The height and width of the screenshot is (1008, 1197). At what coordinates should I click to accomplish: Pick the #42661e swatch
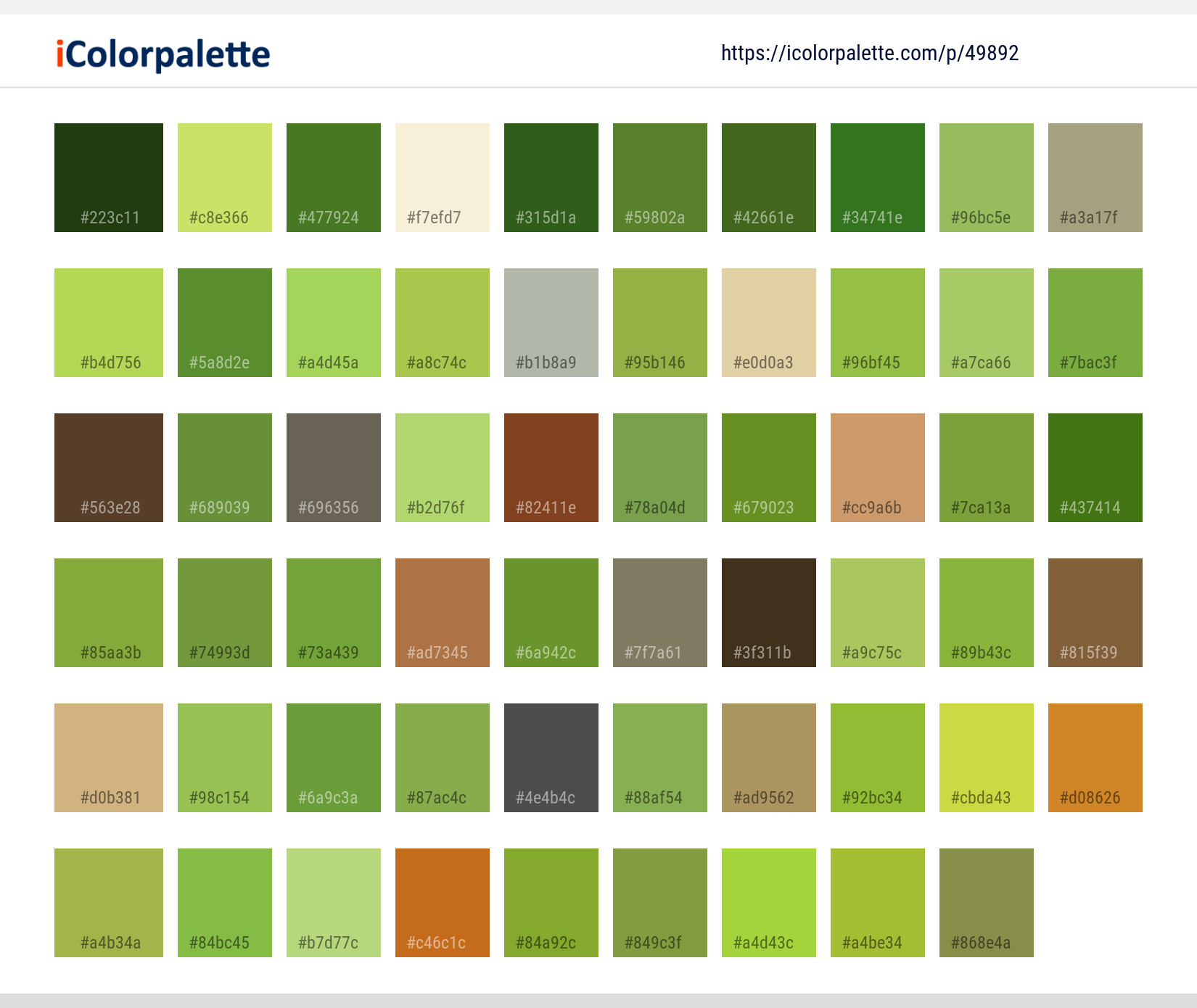coord(769,178)
